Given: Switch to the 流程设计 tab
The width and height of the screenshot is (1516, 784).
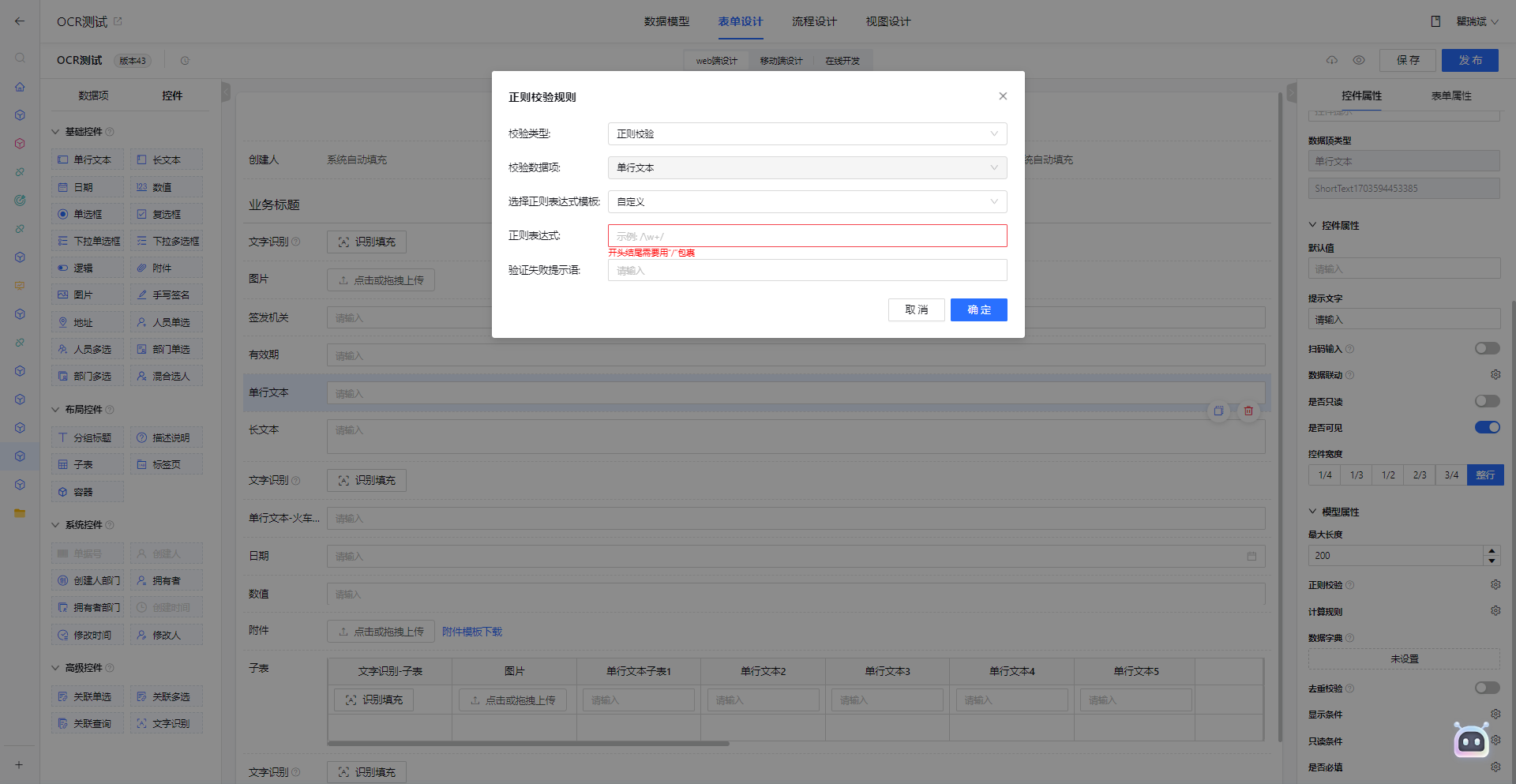Looking at the screenshot, I should [x=814, y=21].
